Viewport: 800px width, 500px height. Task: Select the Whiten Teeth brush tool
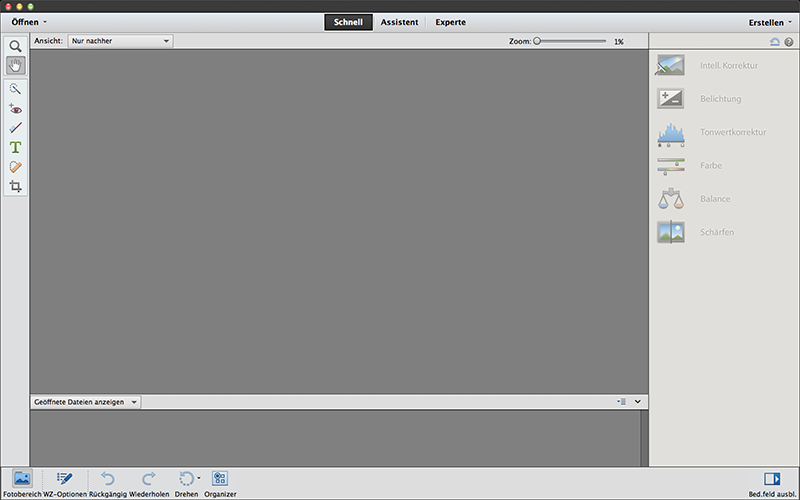tap(15, 128)
